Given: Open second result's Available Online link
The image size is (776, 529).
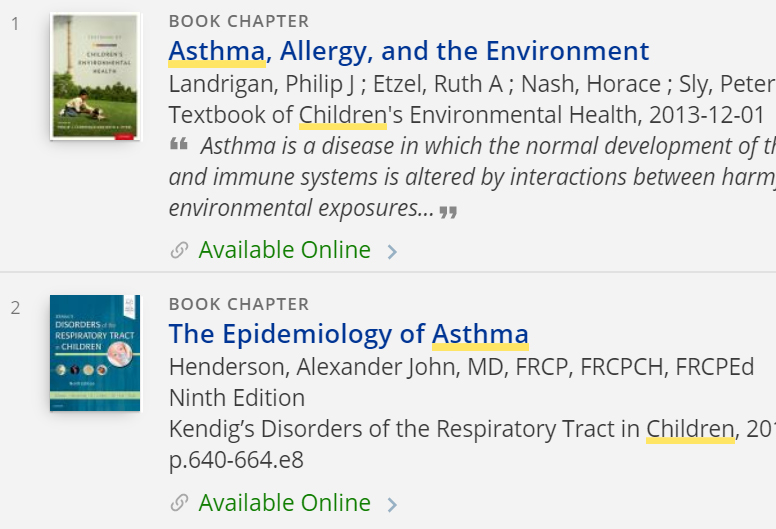Looking at the screenshot, I should point(285,503).
